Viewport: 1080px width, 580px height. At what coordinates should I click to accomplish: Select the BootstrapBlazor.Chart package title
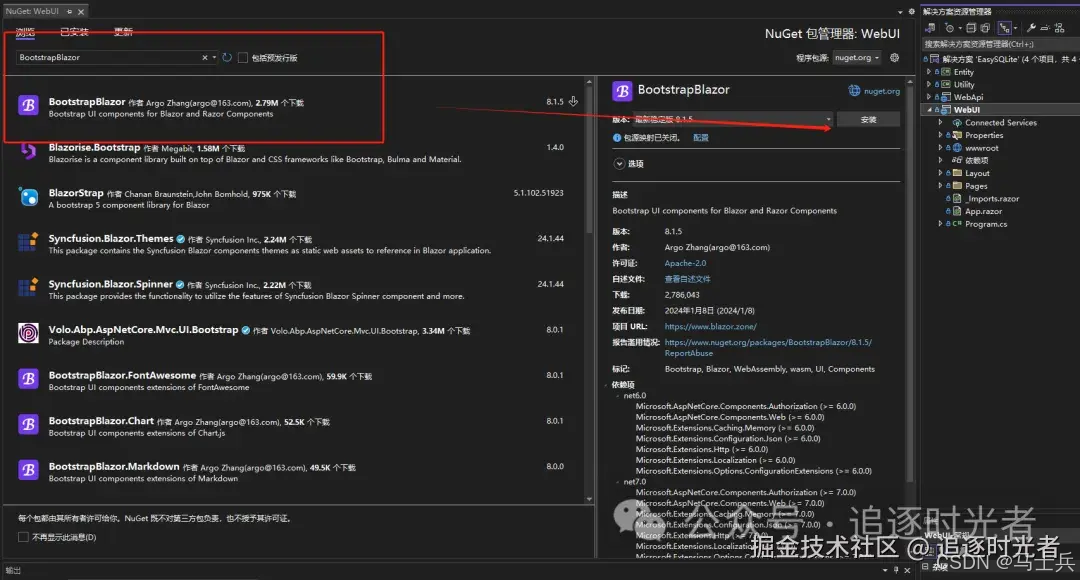click(x=101, y=421)
